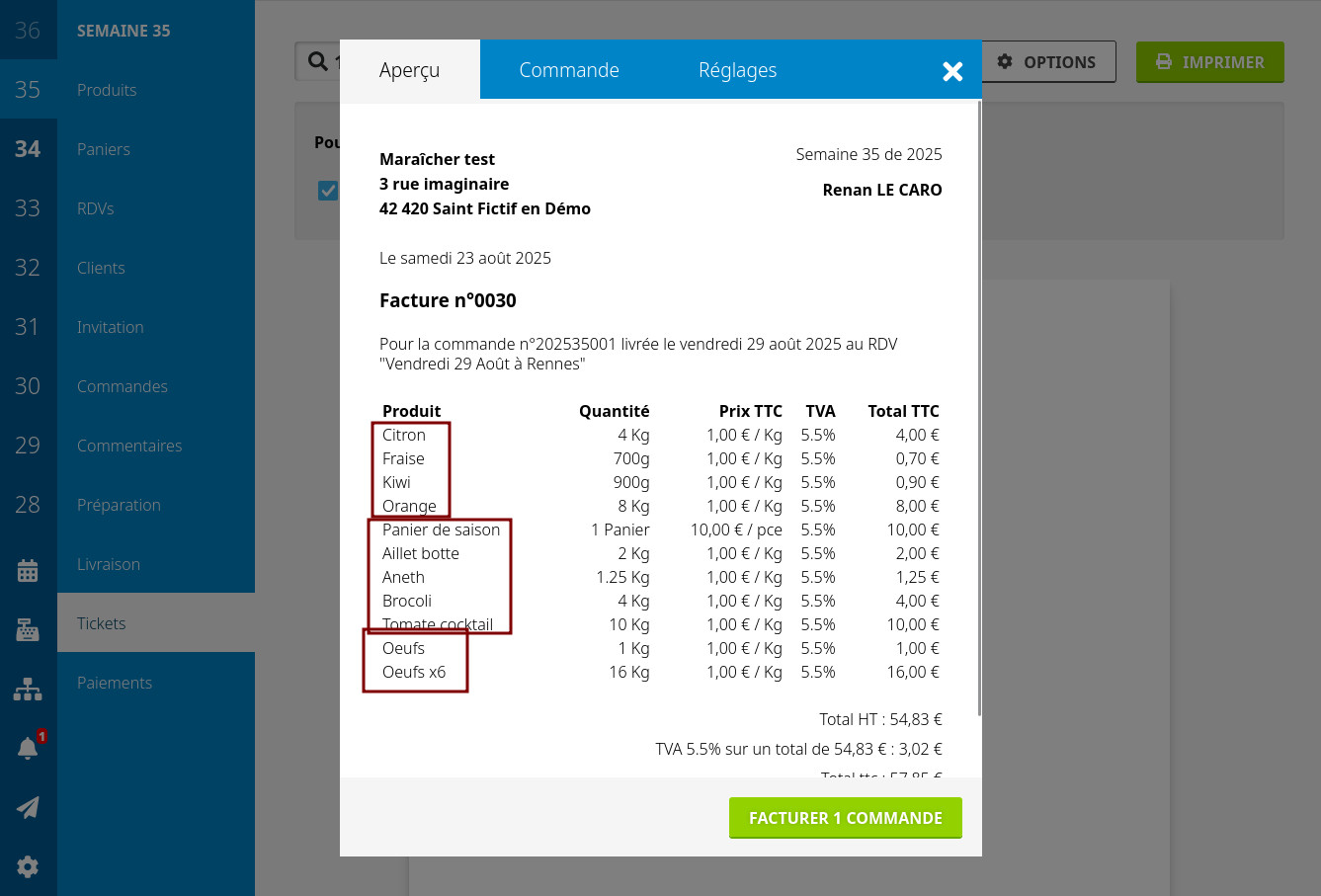1321x896 pixels.
Task: Open the sitemap hierarchy icon
Action: (x=28, y=689)
